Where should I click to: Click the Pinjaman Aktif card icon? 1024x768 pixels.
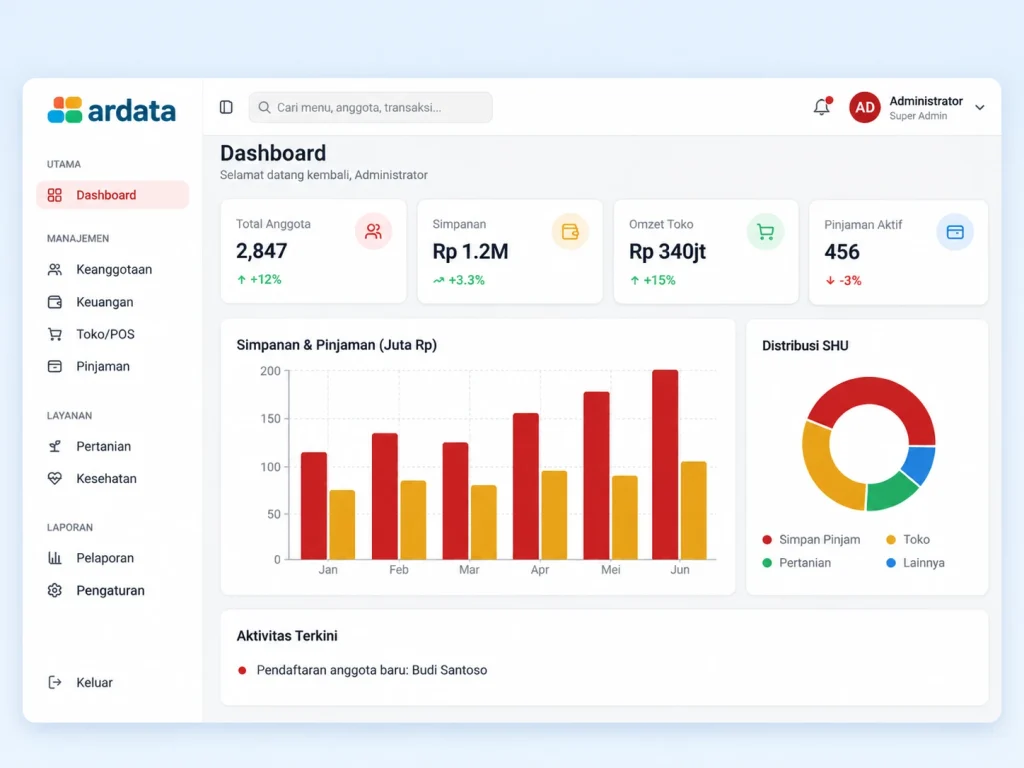955,232
